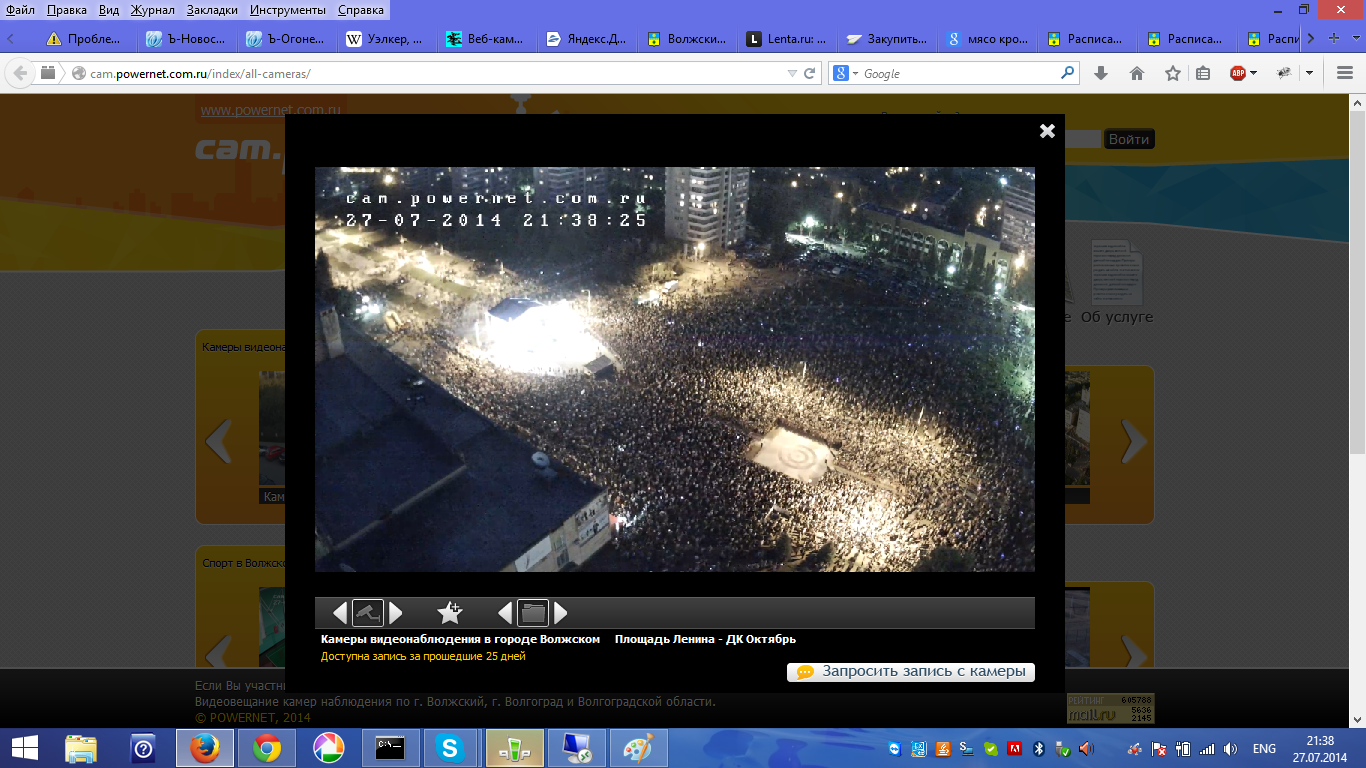This screenshot has height=768, width=1366.
Task: Switch to the Уэлкер Wikipedia tab
Action: [384, 40]
